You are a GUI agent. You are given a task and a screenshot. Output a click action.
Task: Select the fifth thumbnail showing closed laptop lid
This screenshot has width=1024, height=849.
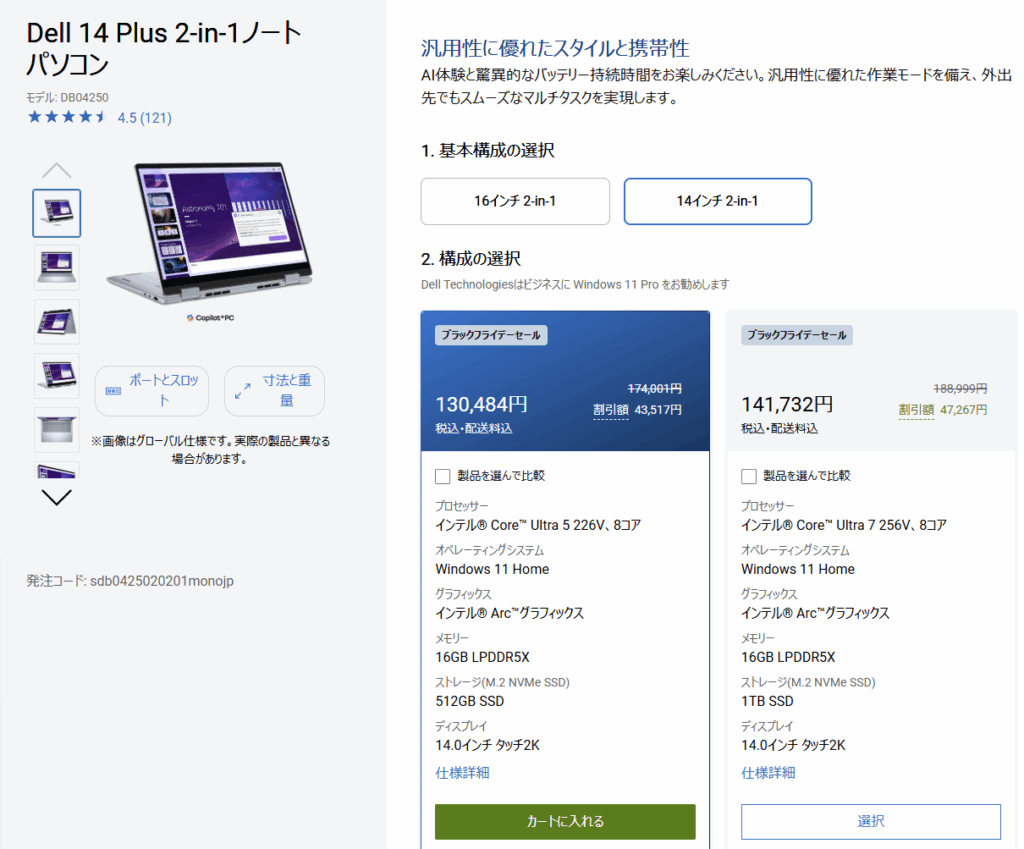click(x=57, y=429)
